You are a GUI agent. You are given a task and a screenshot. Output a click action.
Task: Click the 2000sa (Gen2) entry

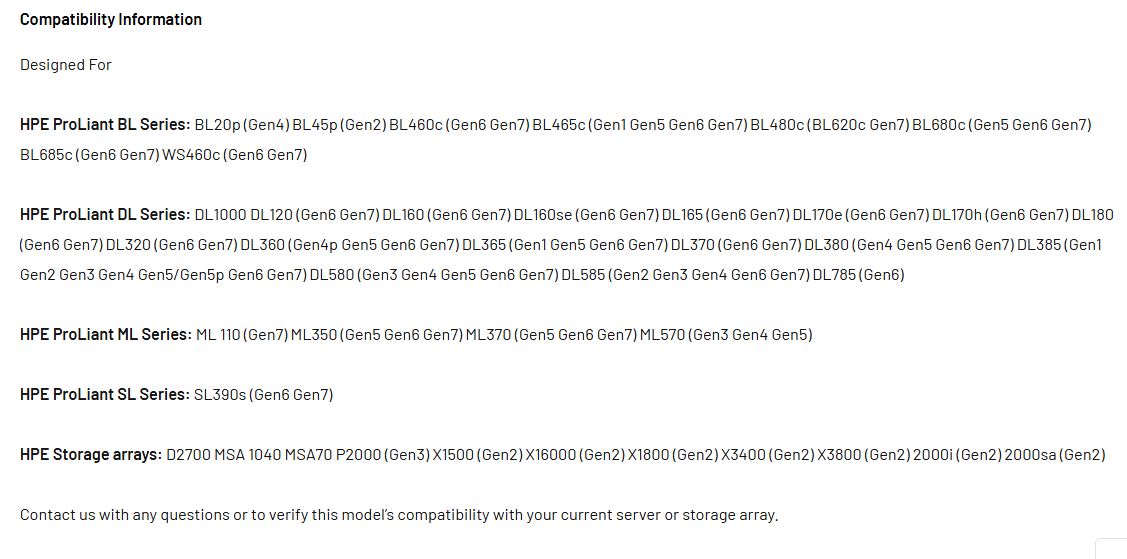pyautogui.click(x=1054, y=455)
